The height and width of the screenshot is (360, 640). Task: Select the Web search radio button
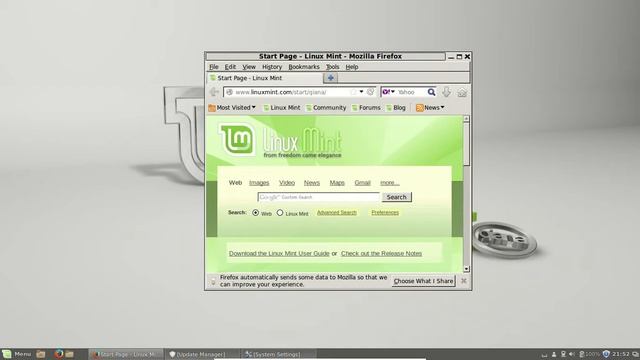coord(256,213)
